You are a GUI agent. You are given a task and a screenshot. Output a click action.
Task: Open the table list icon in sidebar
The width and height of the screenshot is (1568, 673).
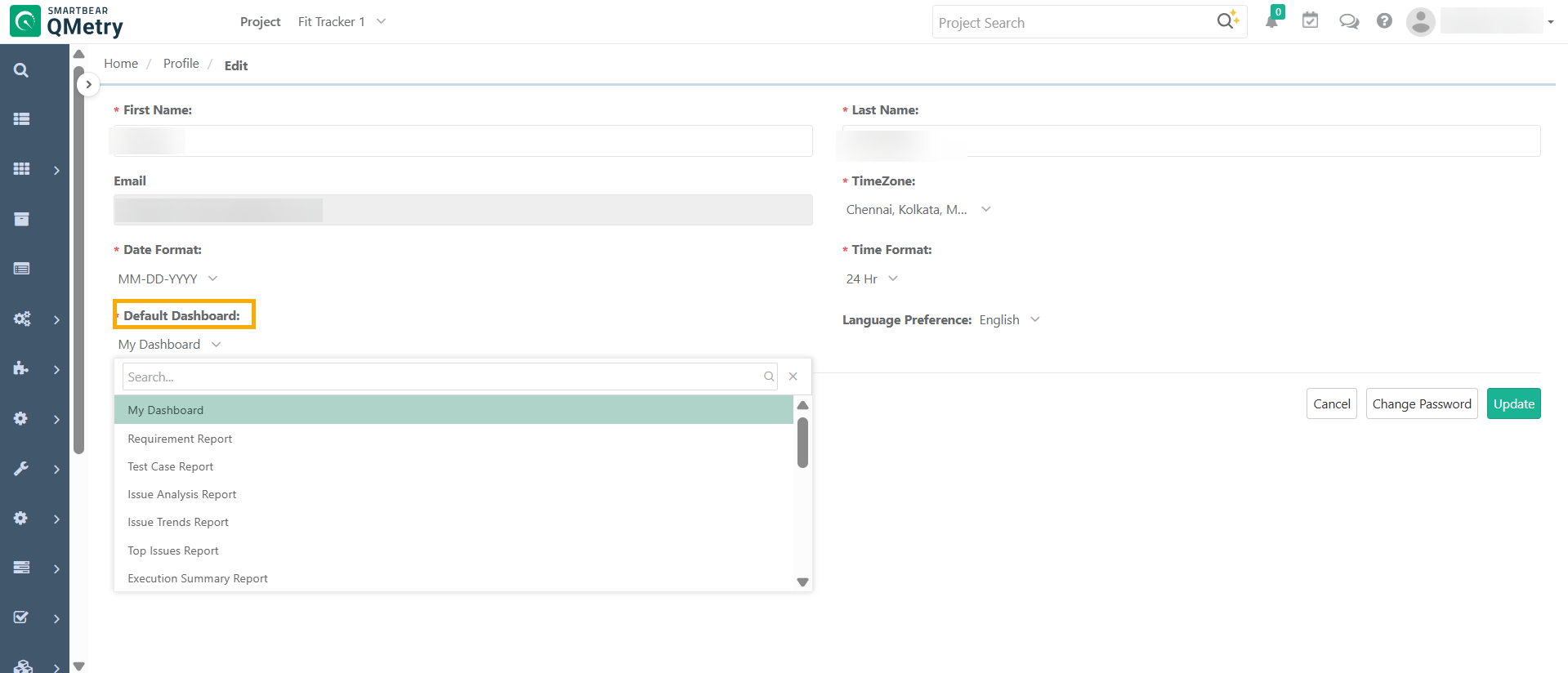(21, 269)
